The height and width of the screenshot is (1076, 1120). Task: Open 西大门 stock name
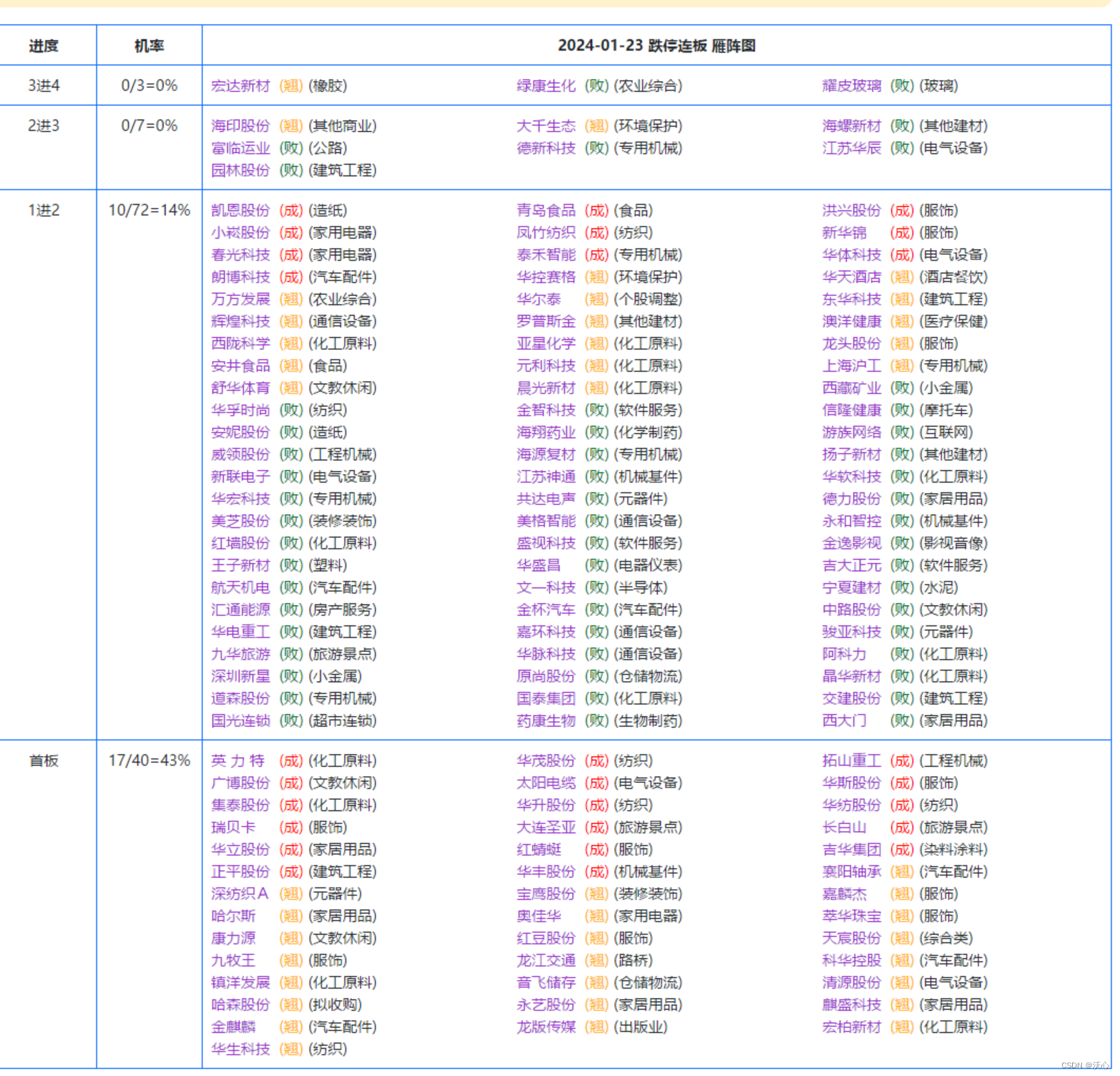click(x=844, y=720)
